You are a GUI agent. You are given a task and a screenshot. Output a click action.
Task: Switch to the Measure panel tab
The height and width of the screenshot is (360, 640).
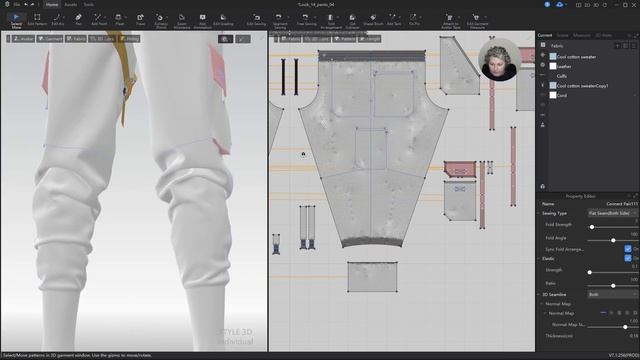[x=581, y=36]
